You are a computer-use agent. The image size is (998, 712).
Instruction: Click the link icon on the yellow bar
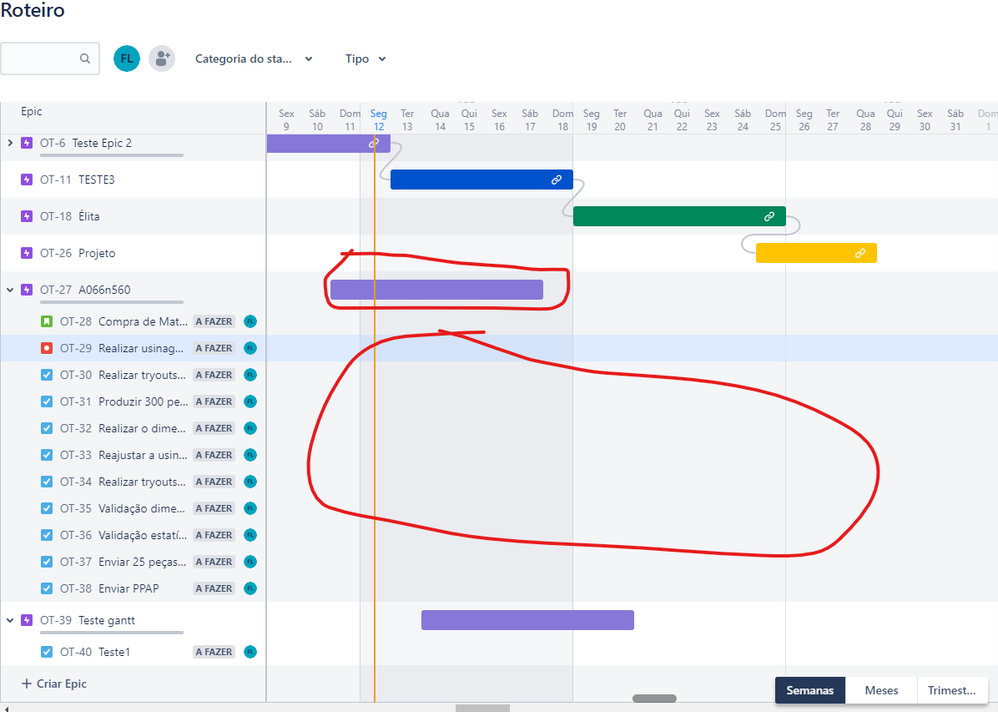861,253
